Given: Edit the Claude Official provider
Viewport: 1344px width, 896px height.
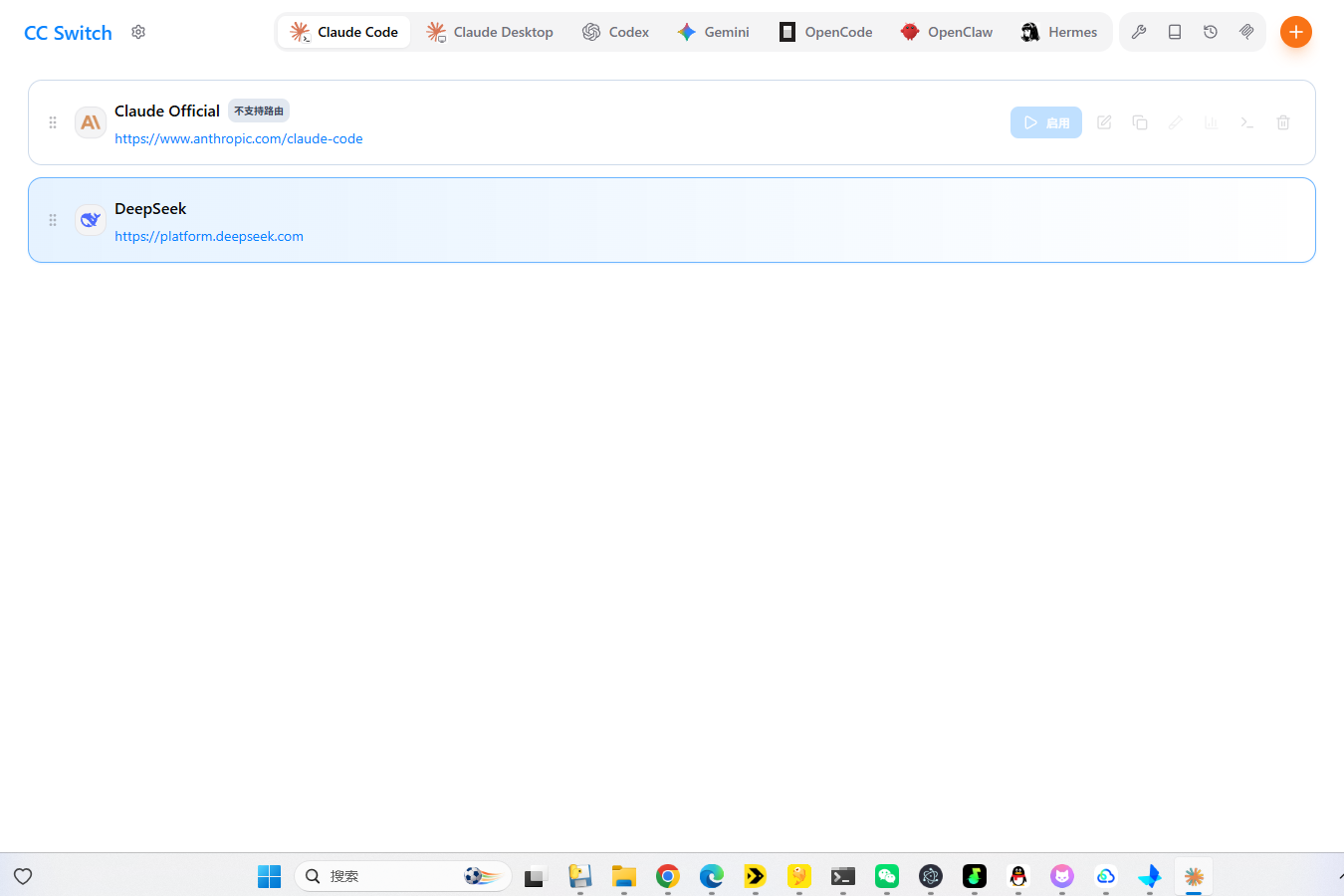Looking at the screenshot, I should click(x=1104, y=122).
